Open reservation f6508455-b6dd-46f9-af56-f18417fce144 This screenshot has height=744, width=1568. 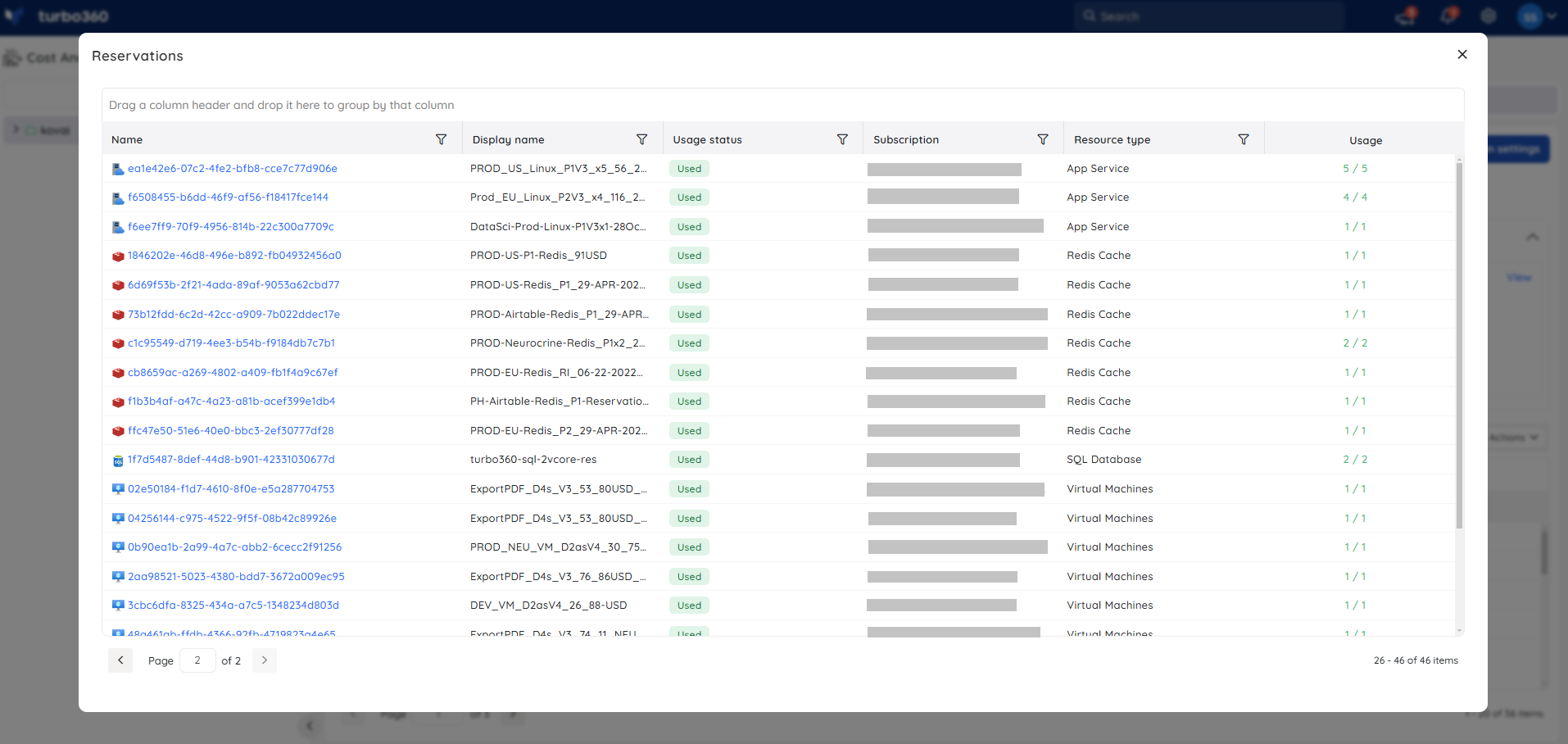click(228, 197)
